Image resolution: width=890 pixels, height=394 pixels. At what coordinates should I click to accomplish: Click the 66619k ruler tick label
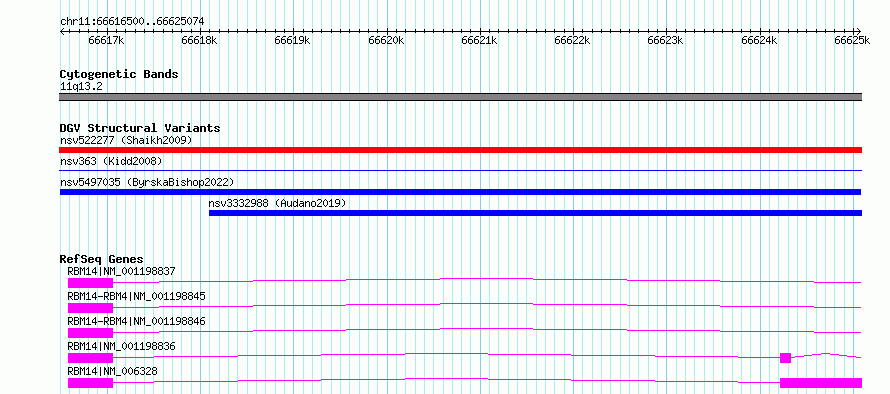point(293,41)
